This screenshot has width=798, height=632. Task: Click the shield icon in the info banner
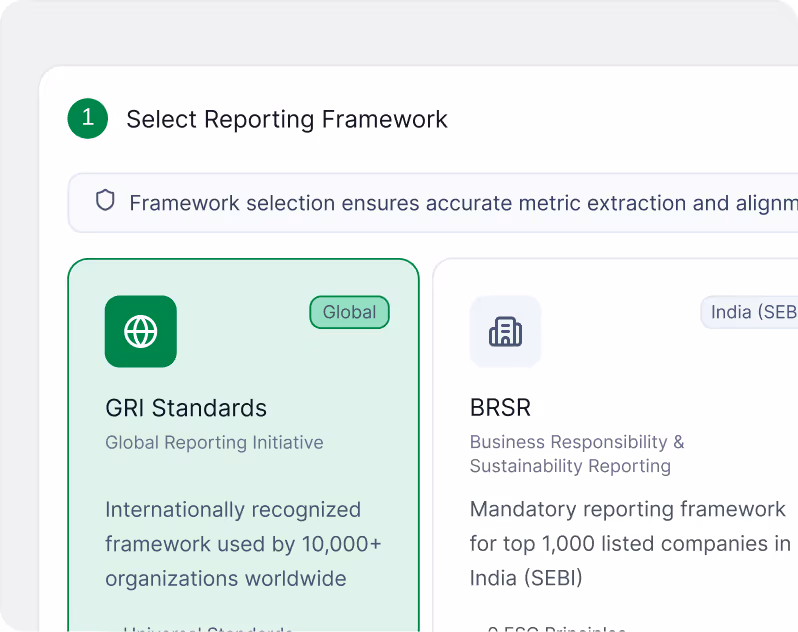pyautogui.click(x=105, y=201)
